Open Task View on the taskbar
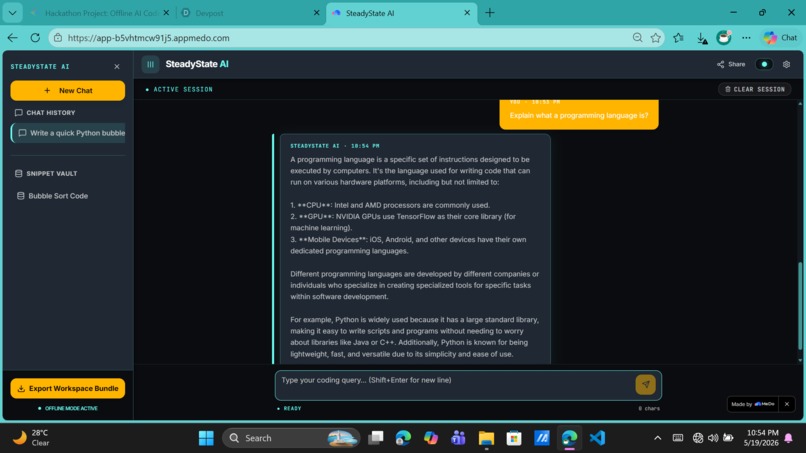Image resolution: width=806 pixels, height=453 pixels. click(x=376, y=438)
